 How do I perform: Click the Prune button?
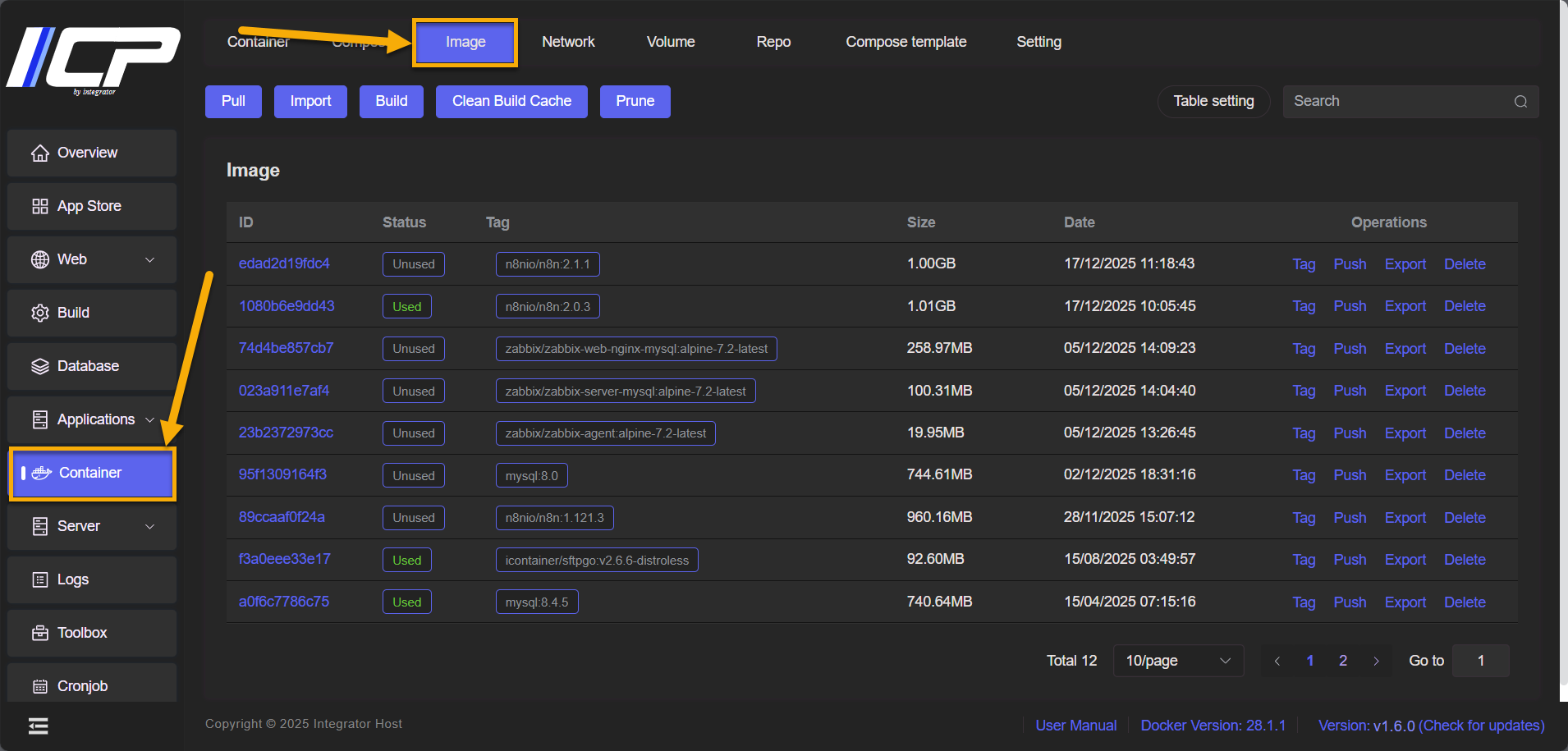[635, 102]
